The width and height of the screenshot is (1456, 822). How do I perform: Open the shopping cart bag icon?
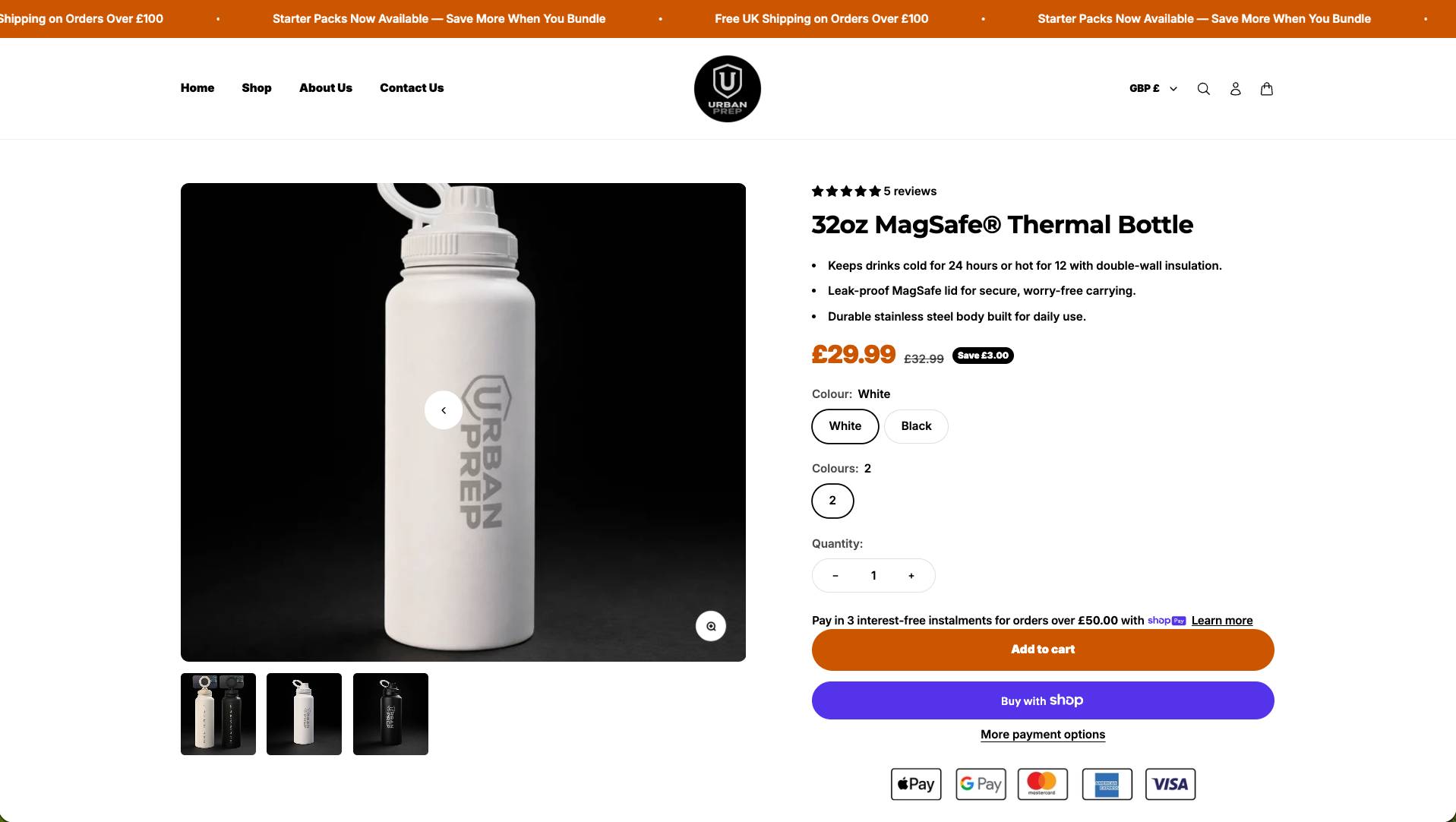click(x=1266, y=89)
